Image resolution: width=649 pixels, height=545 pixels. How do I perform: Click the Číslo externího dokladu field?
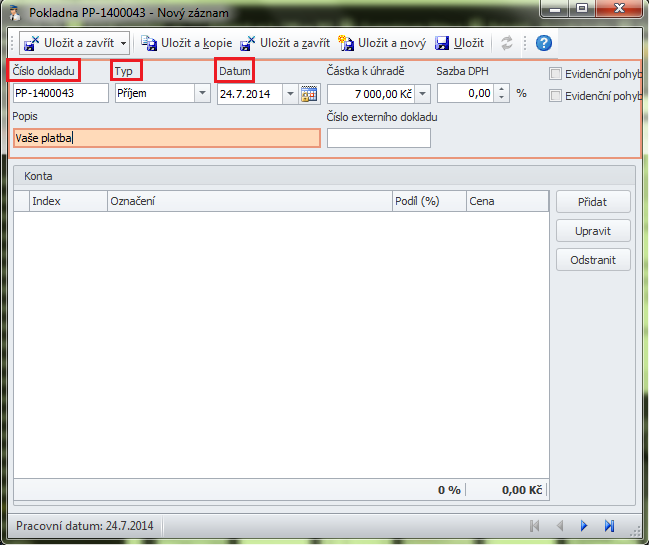pyautogui.click(x=378, y=138)
